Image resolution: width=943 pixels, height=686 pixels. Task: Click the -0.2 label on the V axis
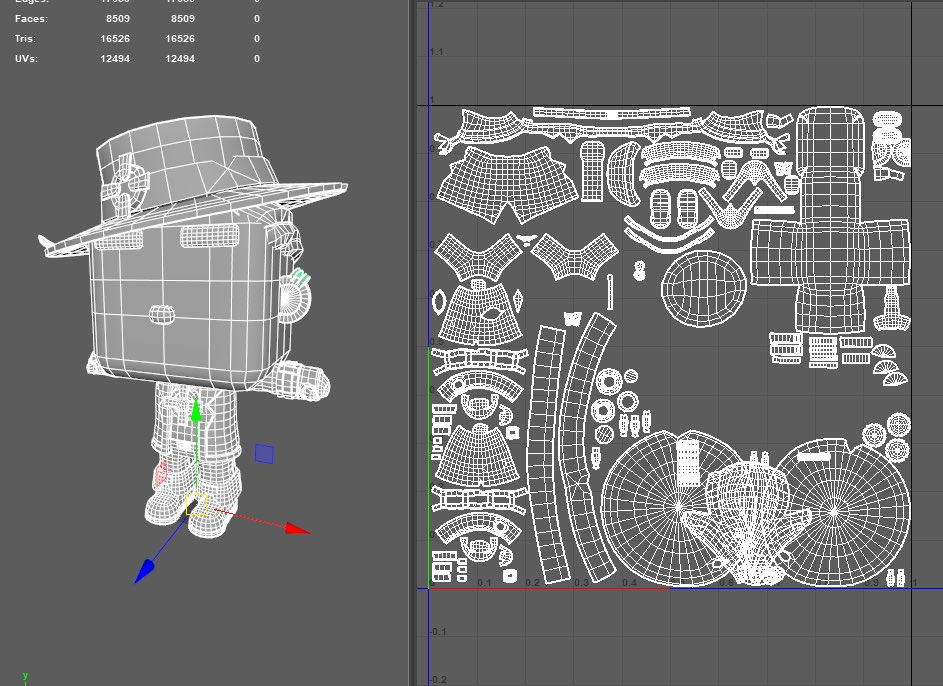pos(438,680)
